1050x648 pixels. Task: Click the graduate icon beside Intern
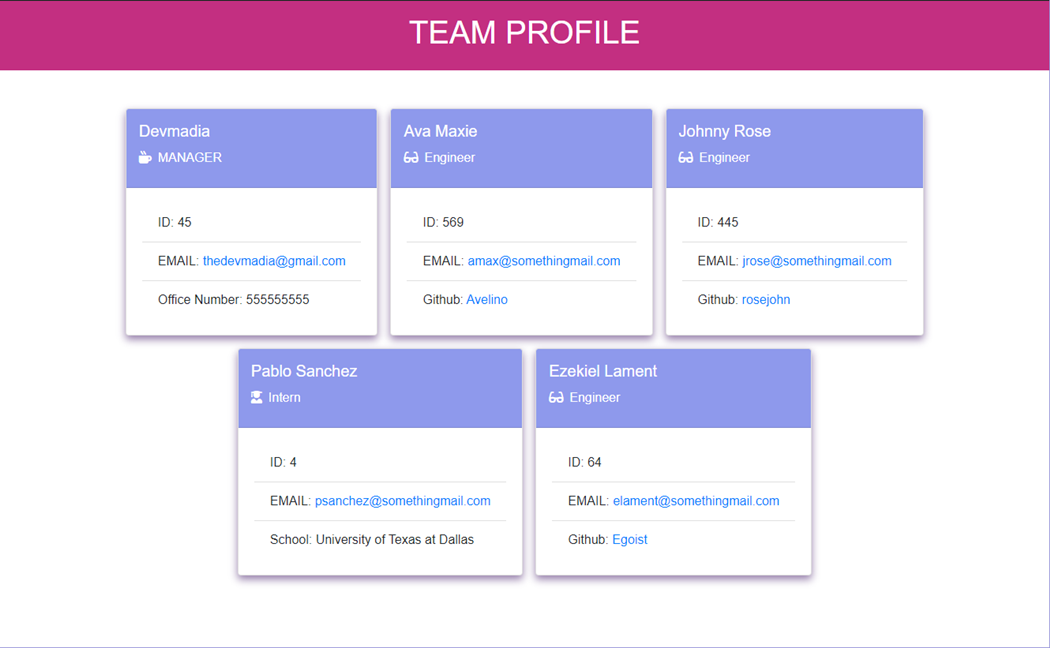click(257, 398)
